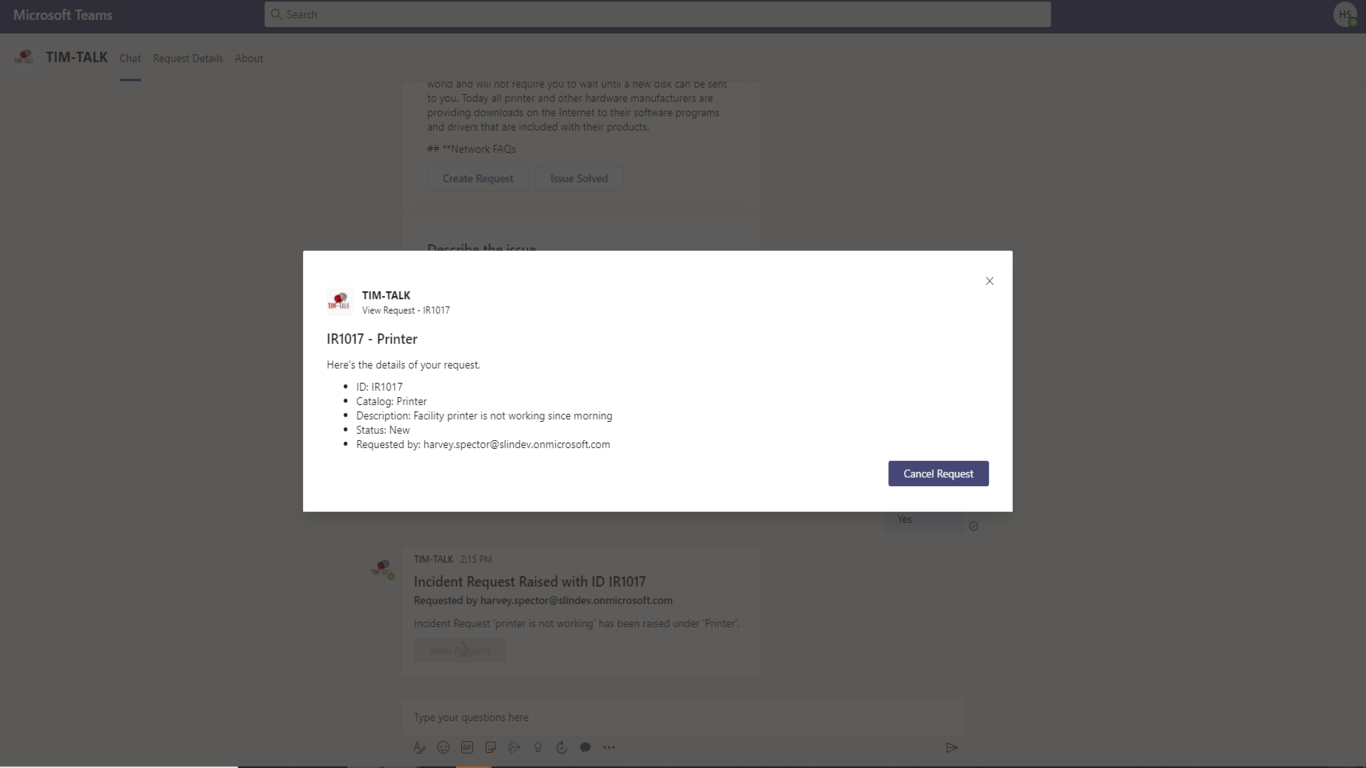Click the TIM-TALK app icon in the page header
This screenshot has width=1366, height=768.
[24, 57]
